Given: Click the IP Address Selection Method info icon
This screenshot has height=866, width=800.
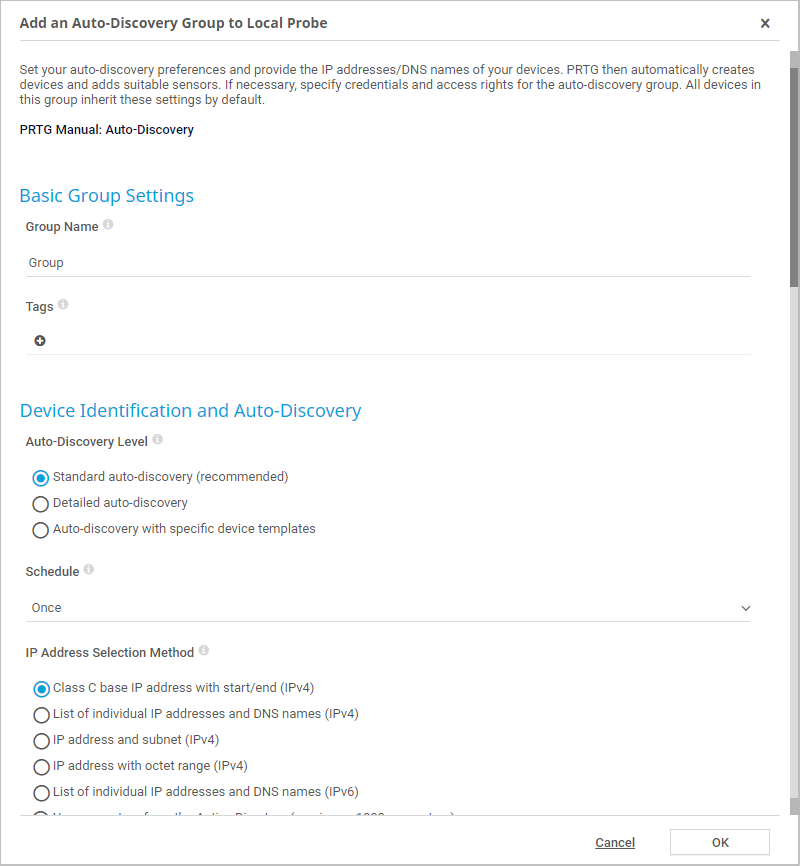Looking at the screenshot, I should (204, 651).
